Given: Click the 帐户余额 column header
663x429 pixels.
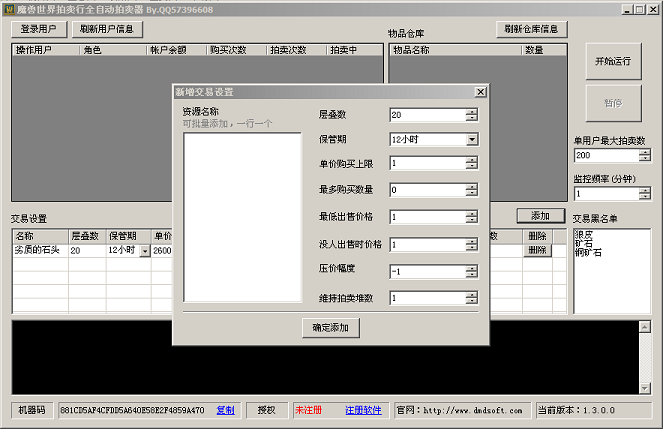Looking at the screenshot, I should pos(176,50).
